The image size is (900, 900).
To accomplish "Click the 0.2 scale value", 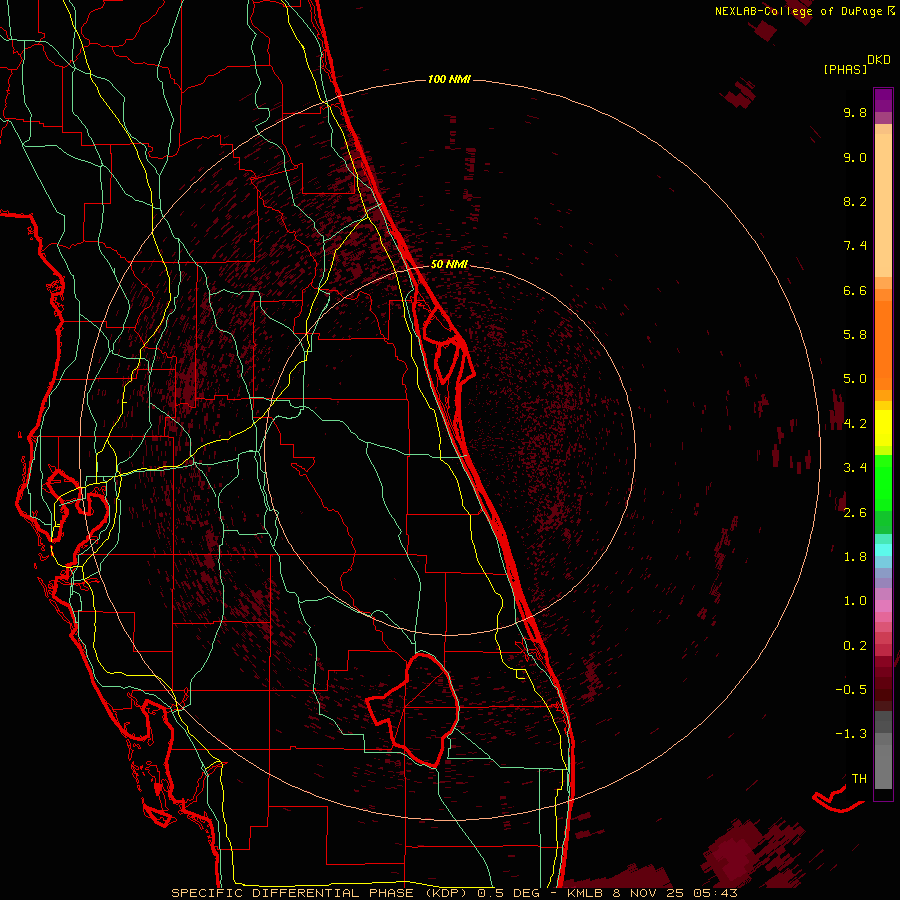I will coord(855,646).
